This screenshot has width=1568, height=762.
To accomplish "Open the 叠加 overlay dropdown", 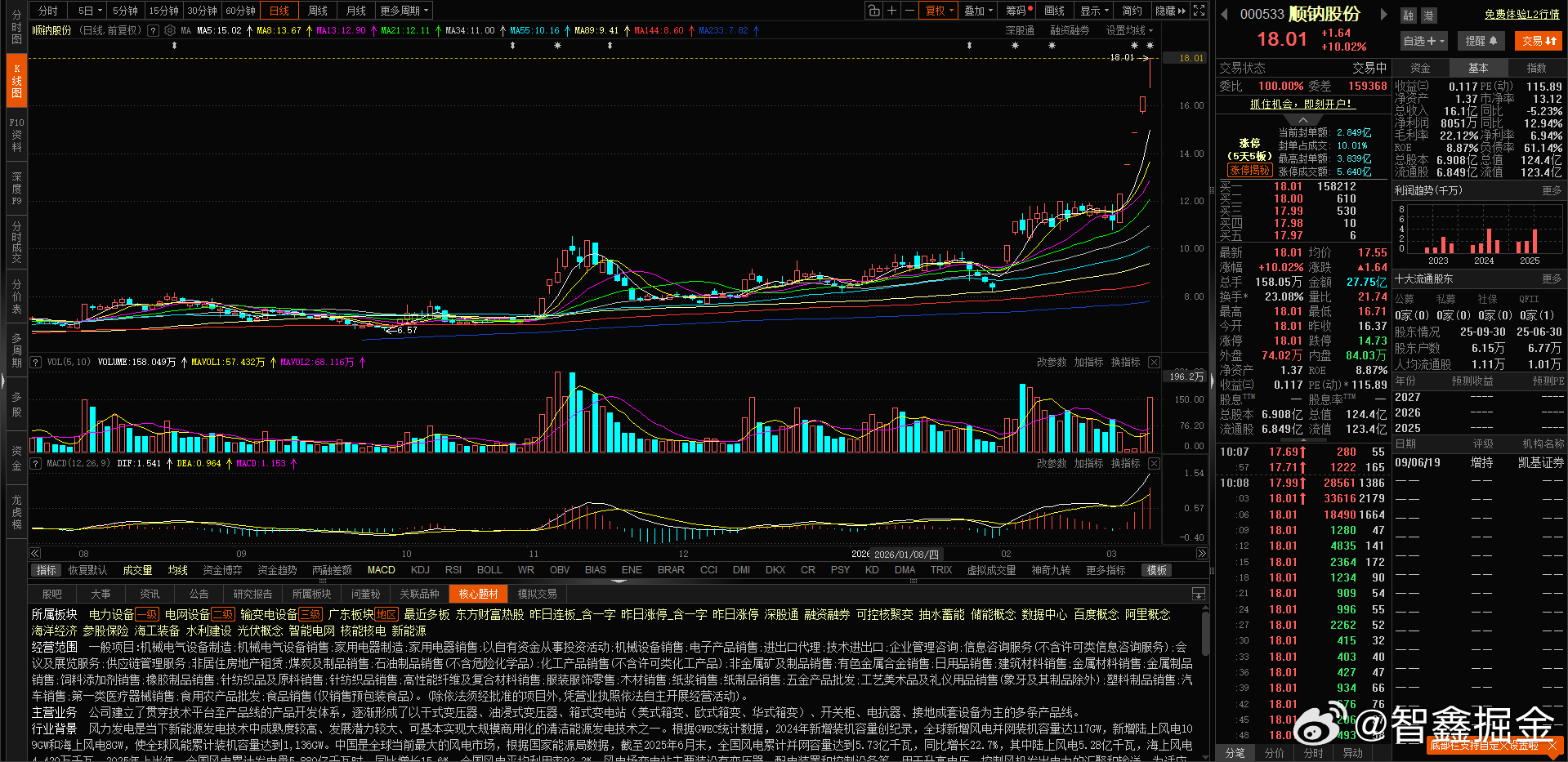I will tap(978, 10).
